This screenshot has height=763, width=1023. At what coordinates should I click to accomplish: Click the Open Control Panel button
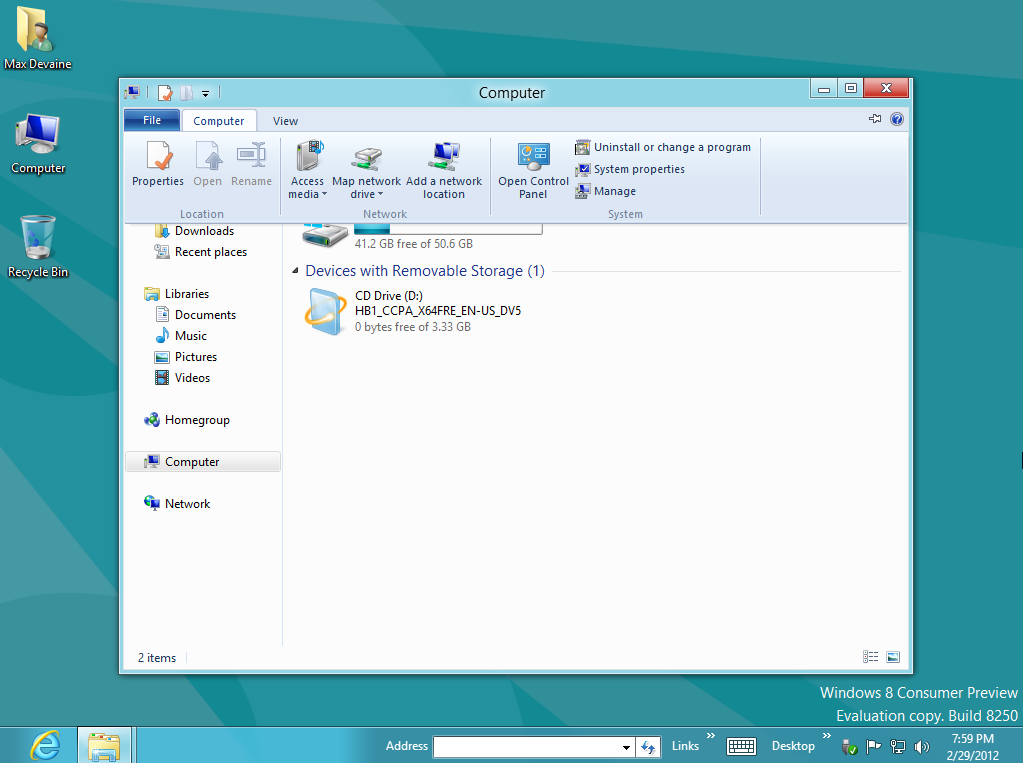[533, 170]
